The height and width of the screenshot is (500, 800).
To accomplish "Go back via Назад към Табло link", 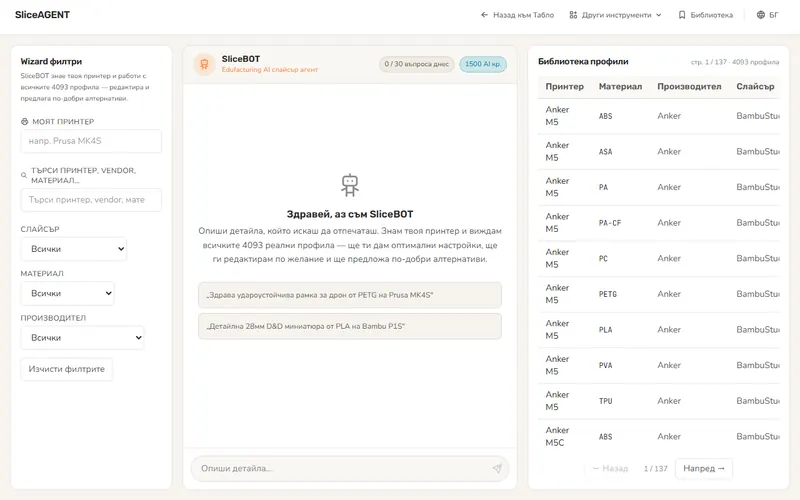I will click(x=517, y=15).
